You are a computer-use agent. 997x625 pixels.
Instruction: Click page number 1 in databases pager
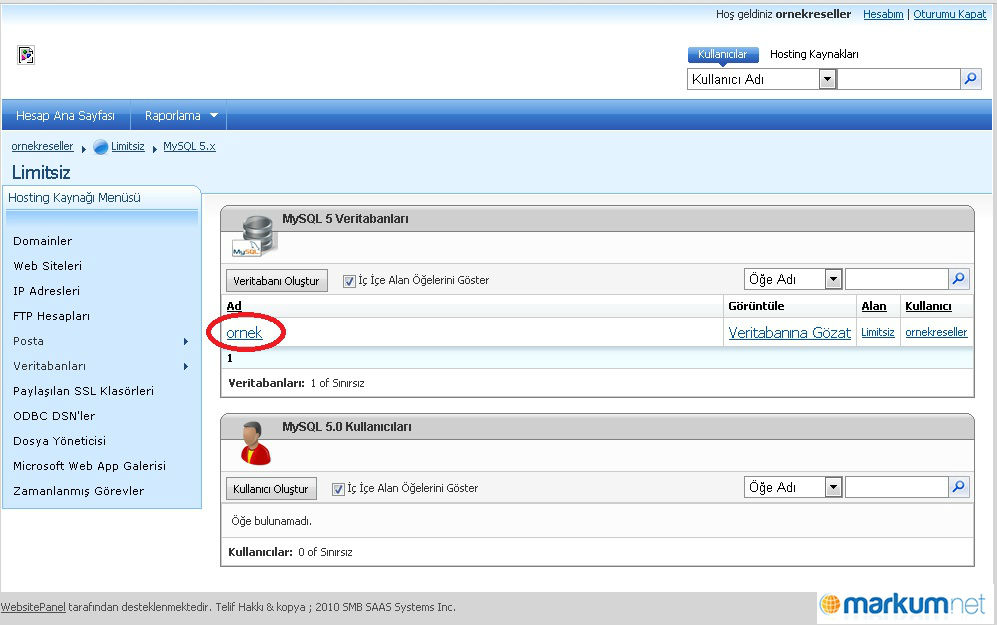230,358
